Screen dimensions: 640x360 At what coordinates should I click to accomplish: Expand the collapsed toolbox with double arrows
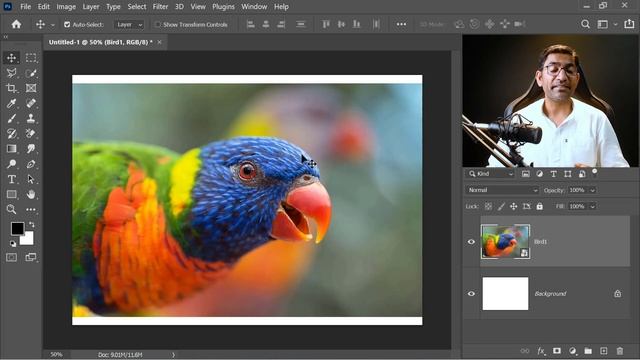point(6,37)
